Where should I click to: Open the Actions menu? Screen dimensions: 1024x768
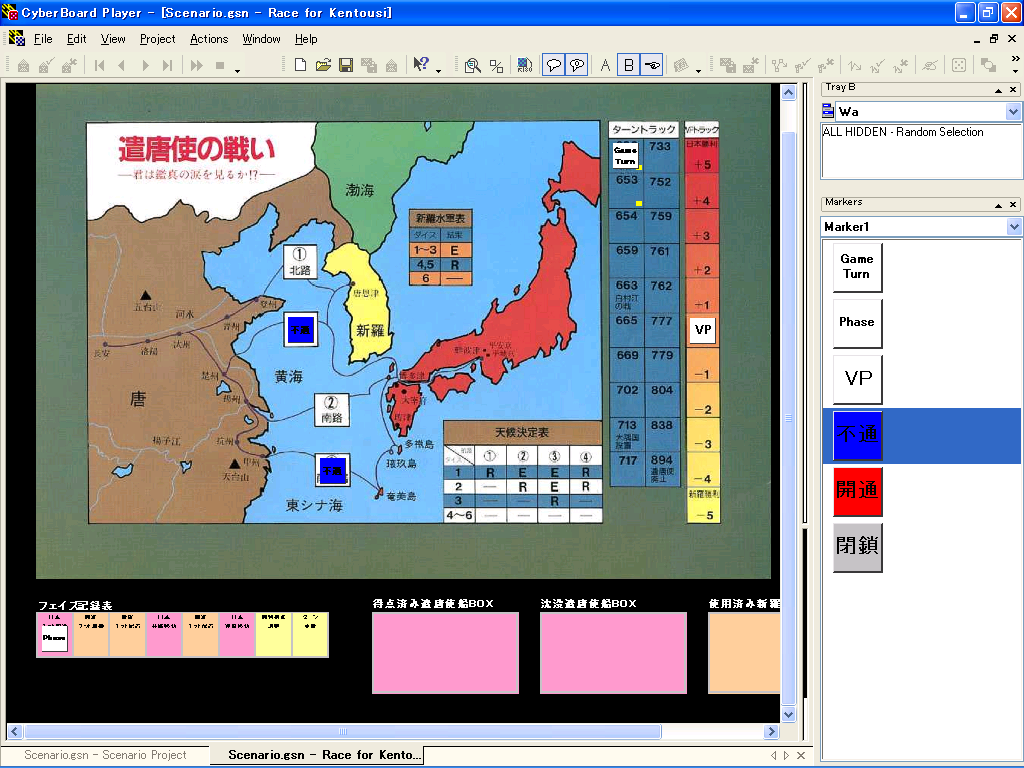[209, 39]
